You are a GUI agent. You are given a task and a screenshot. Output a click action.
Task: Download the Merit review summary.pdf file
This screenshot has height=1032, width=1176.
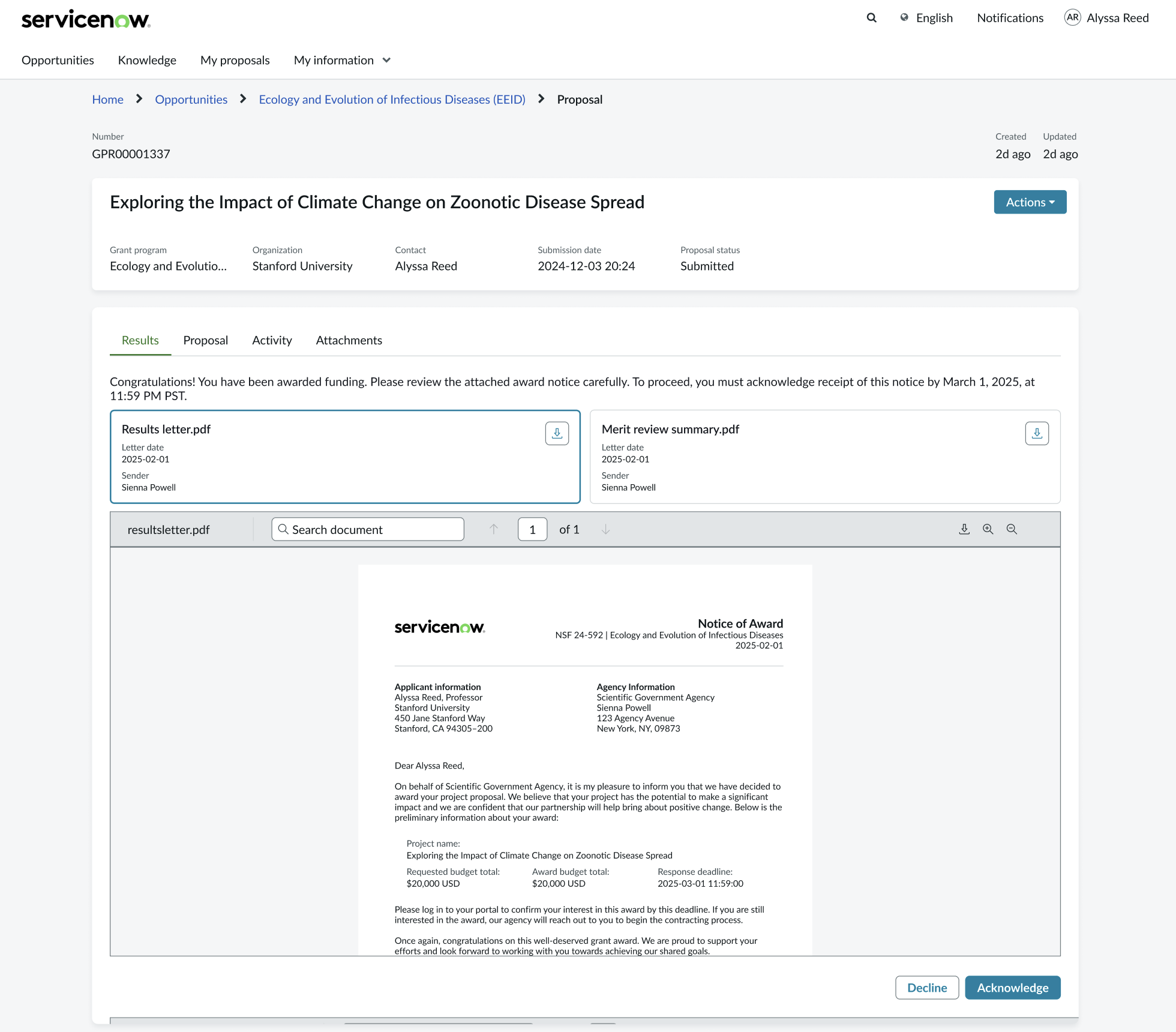click(x=1037, y=433)
